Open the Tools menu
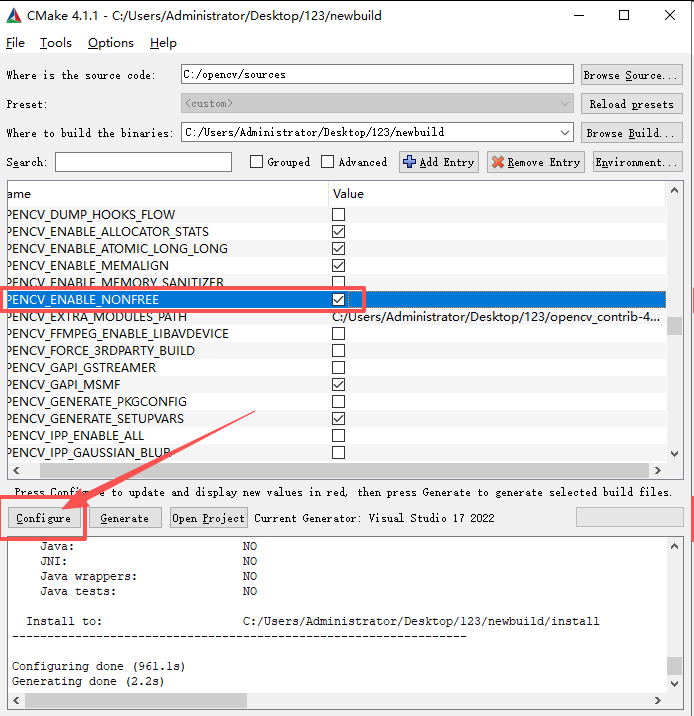The image size is (694, 716). tap(56, 43)
